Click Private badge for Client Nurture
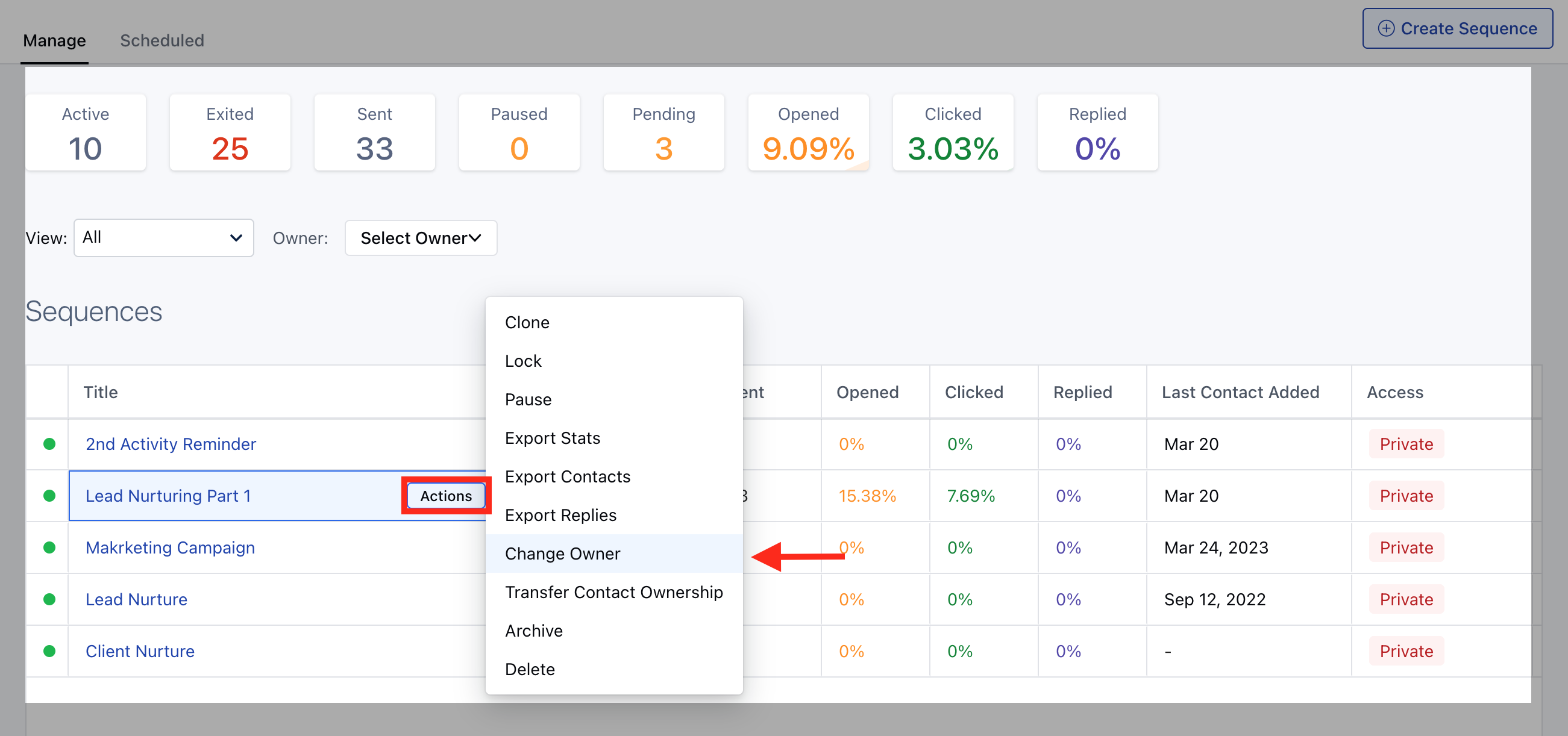 point(1406,651)
